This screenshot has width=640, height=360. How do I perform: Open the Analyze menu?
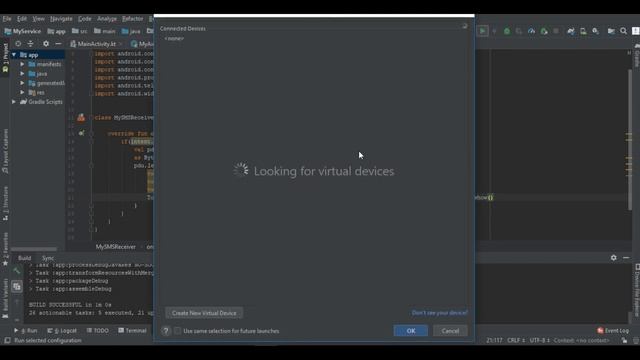point(107,19)
